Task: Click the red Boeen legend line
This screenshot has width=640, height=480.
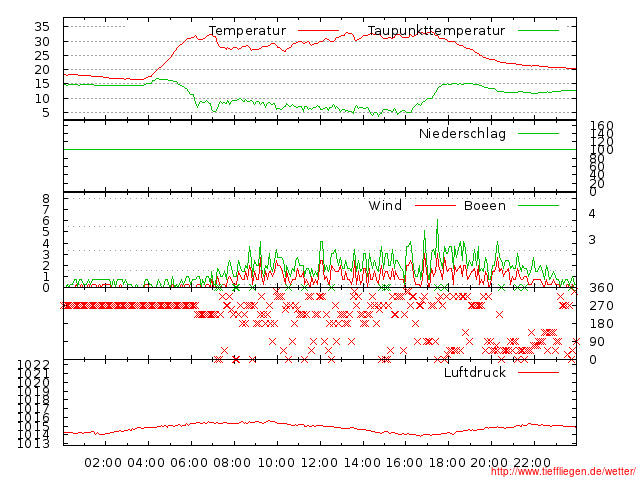Action: click(x=539, y=206)
